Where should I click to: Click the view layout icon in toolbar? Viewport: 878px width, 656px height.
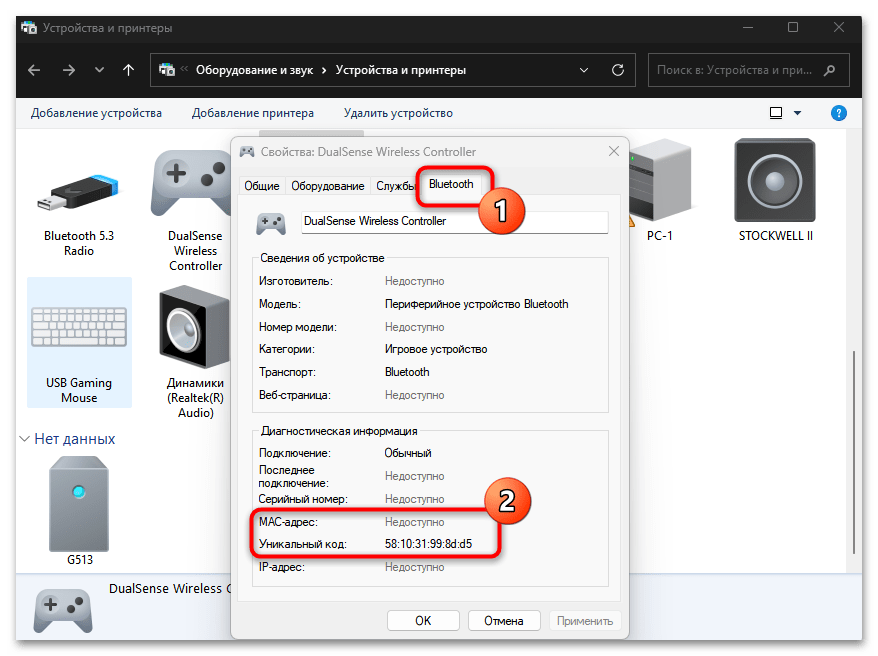[x=776, y=113]
